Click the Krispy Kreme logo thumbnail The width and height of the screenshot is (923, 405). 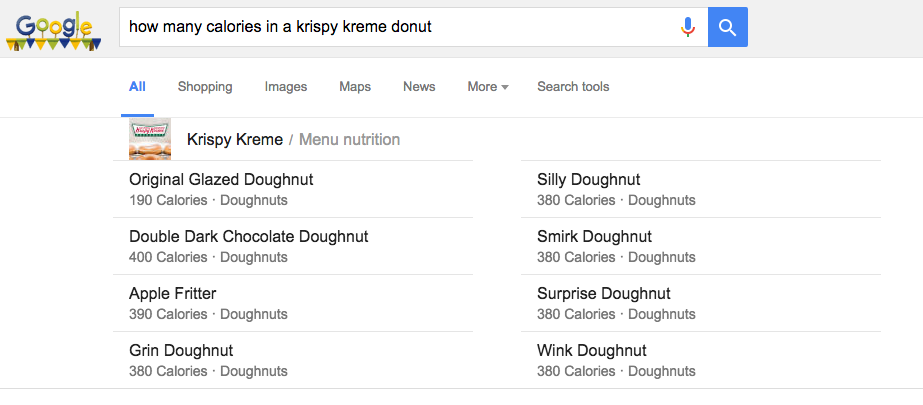point(150,139)
